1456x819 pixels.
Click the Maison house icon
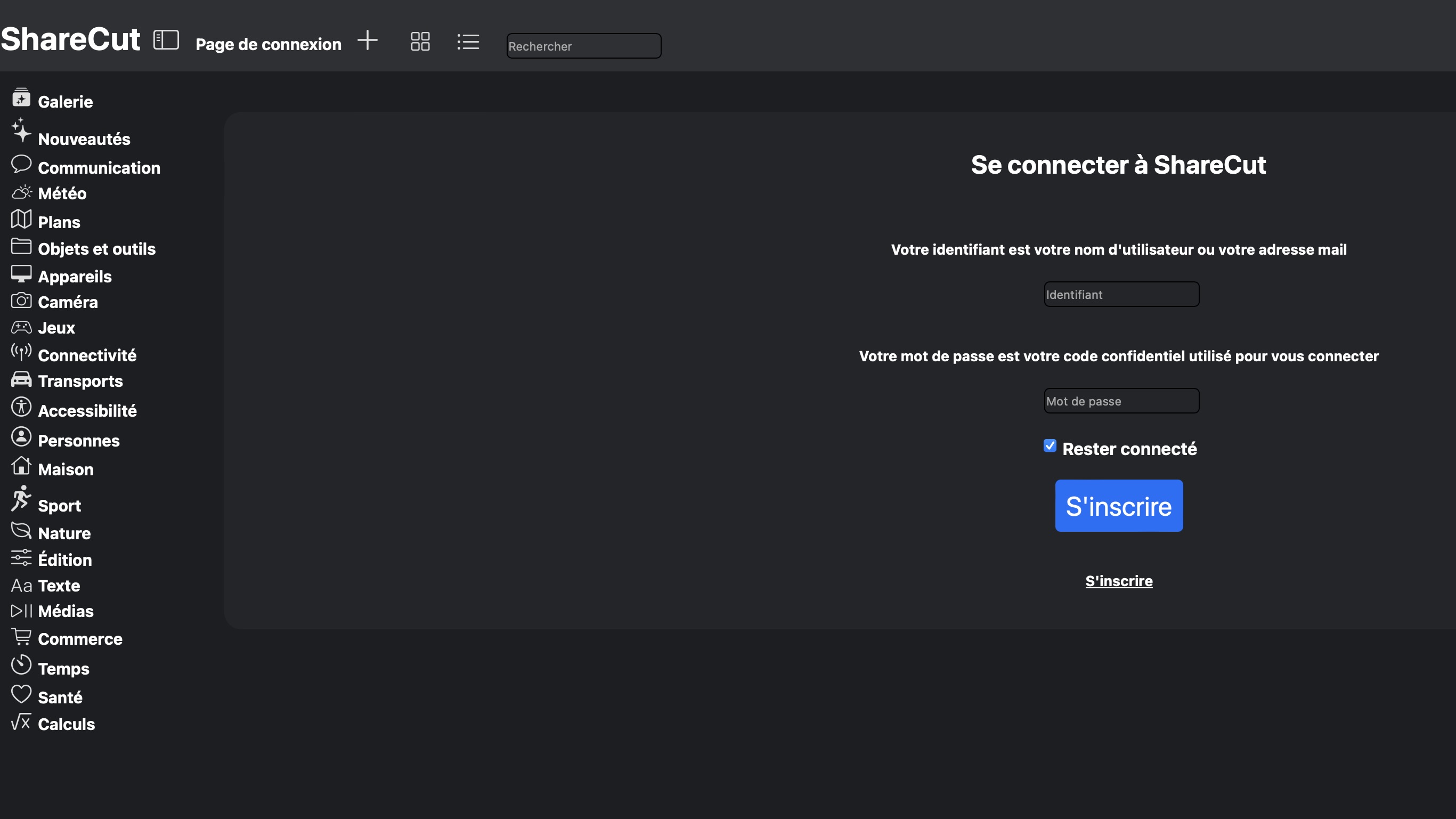[x=21, y=465]
